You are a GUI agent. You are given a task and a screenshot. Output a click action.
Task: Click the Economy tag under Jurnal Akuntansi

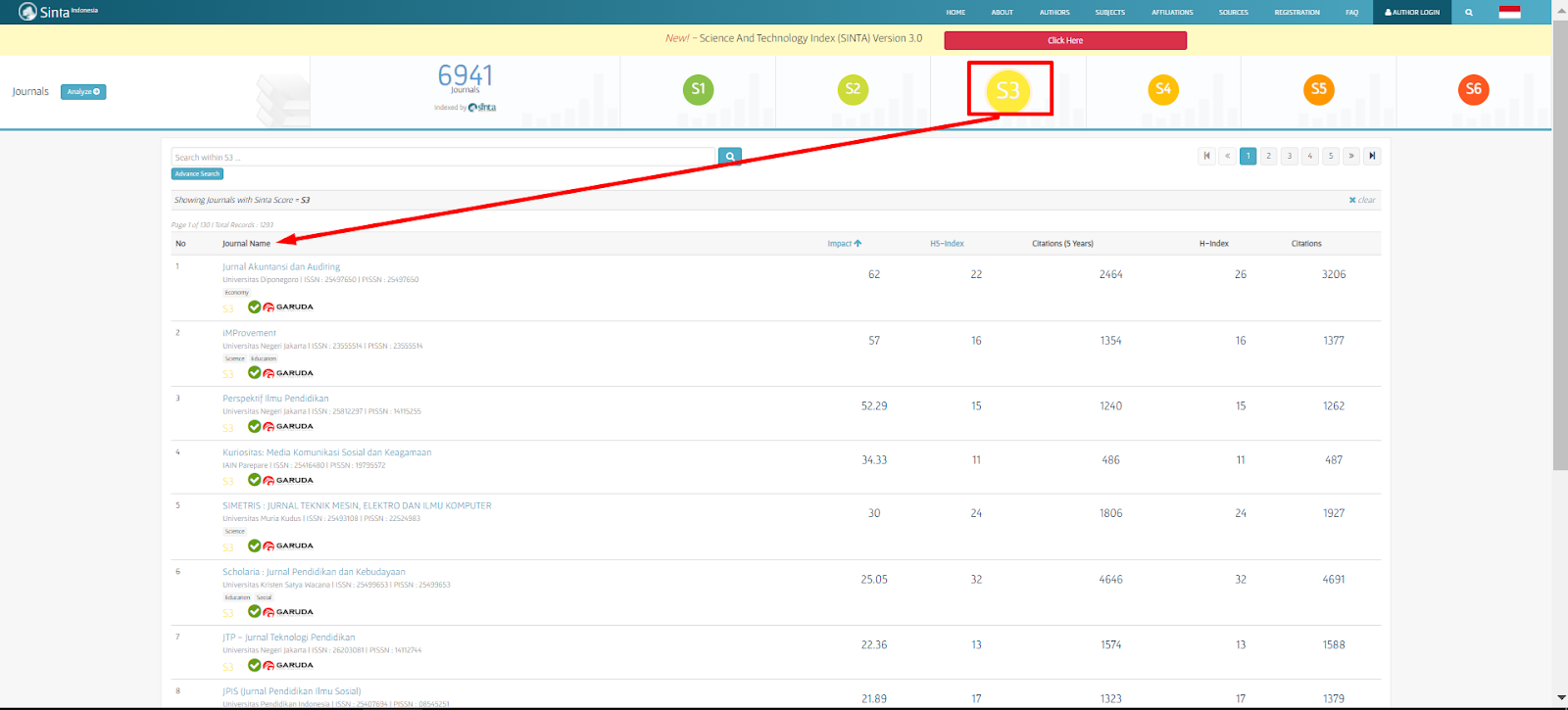(237, 293)
